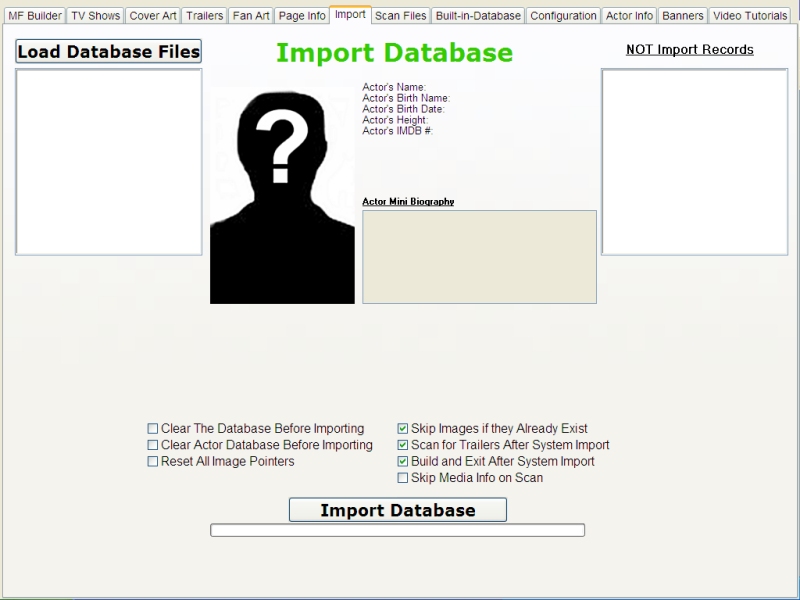This screenshot has width=800, height=600.
Task: Select the Banners tab
Action: [x=682, y=15]
